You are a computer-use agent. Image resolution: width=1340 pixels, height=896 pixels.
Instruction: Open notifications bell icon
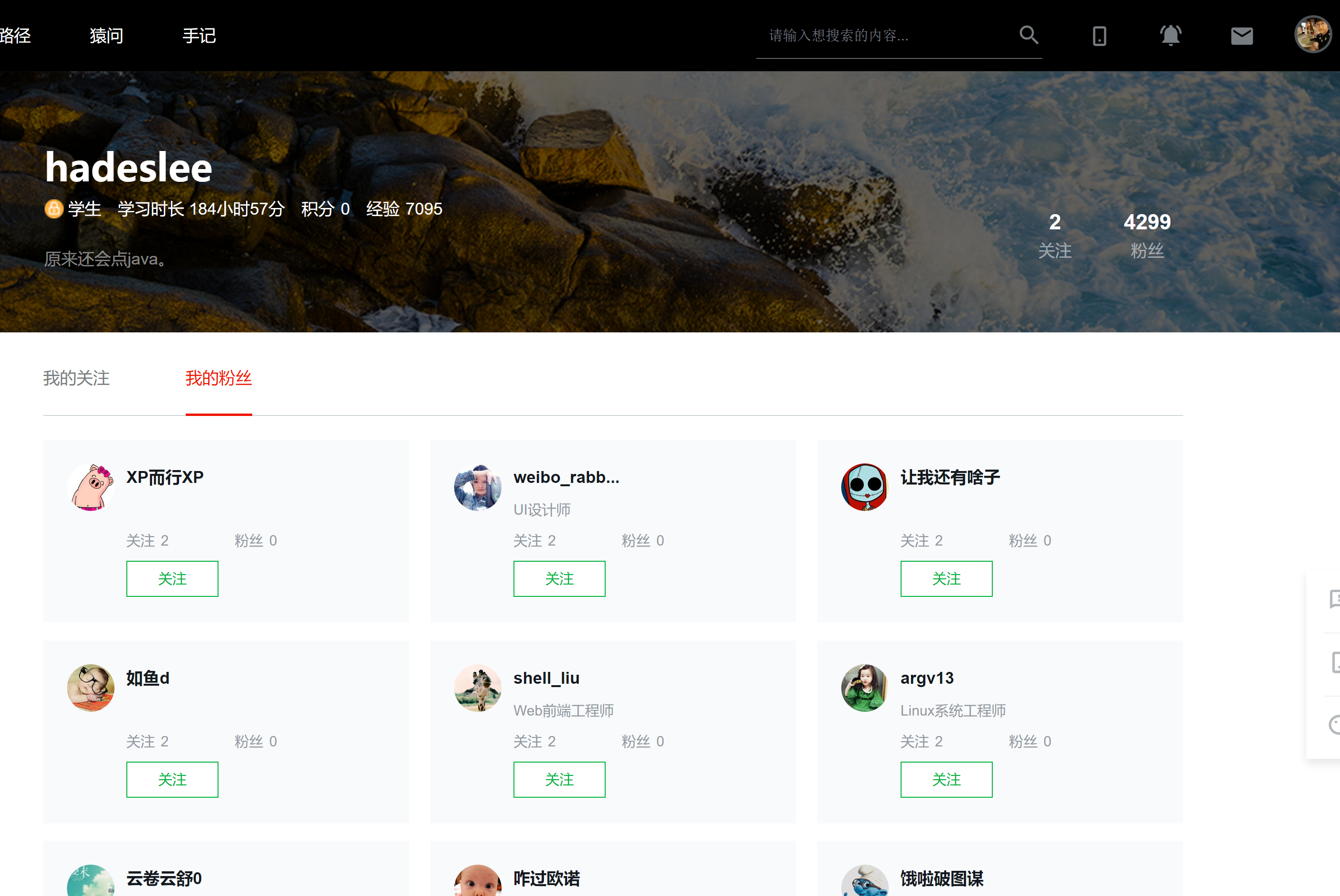pos(1170,36)
